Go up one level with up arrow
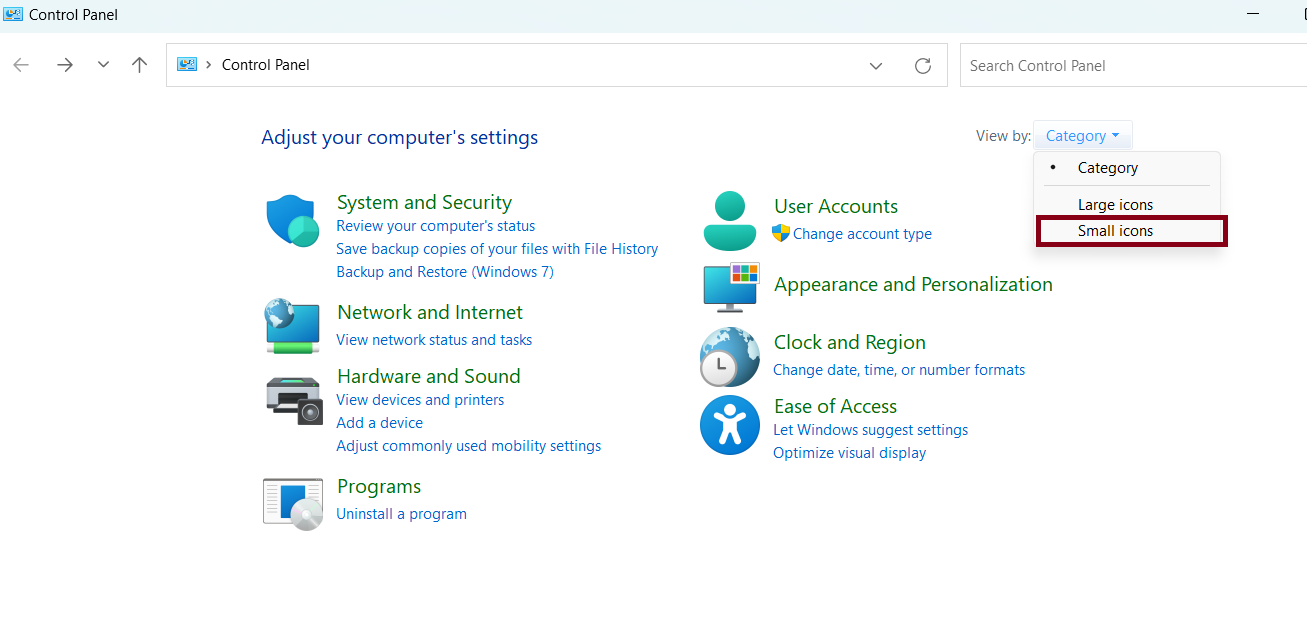This screenshot has width=1307, height=644. coord(140,65)
